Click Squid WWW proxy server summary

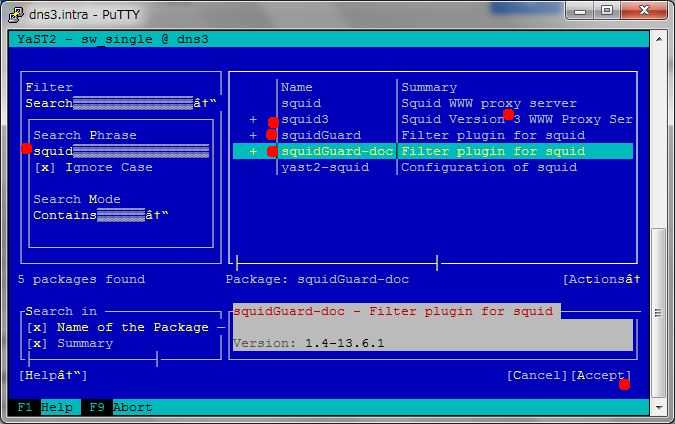489,104
